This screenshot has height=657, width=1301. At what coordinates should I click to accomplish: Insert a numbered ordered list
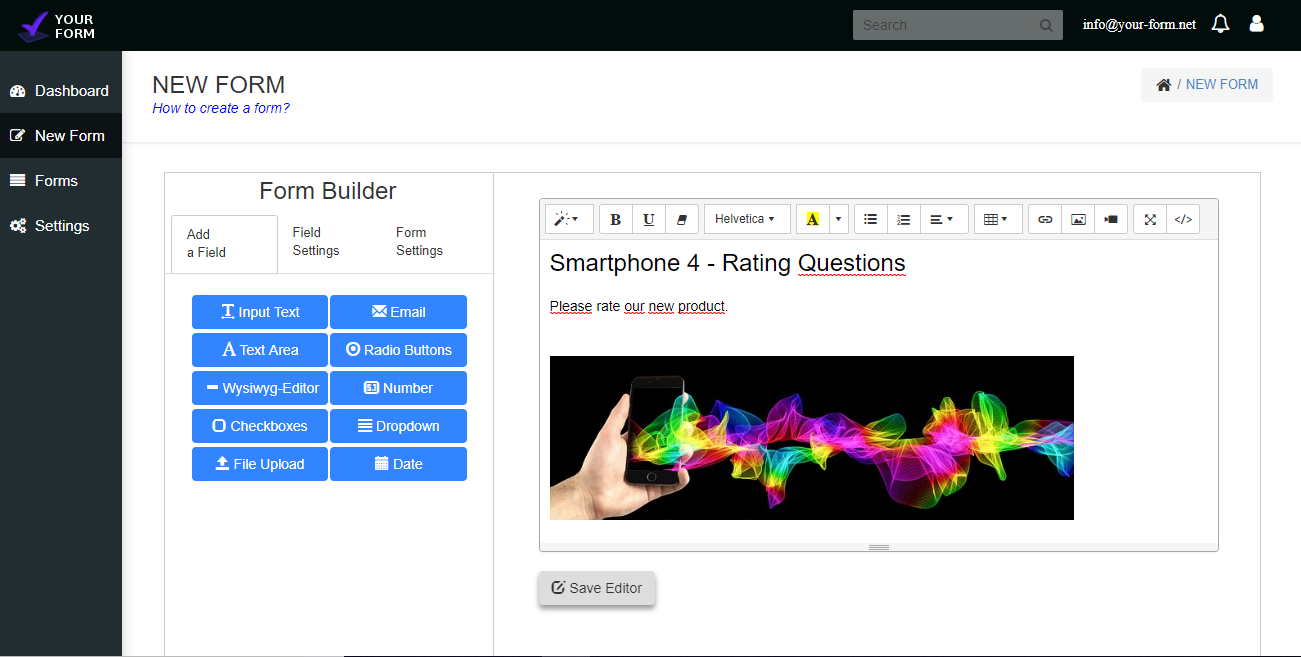(x=904, y=219)
